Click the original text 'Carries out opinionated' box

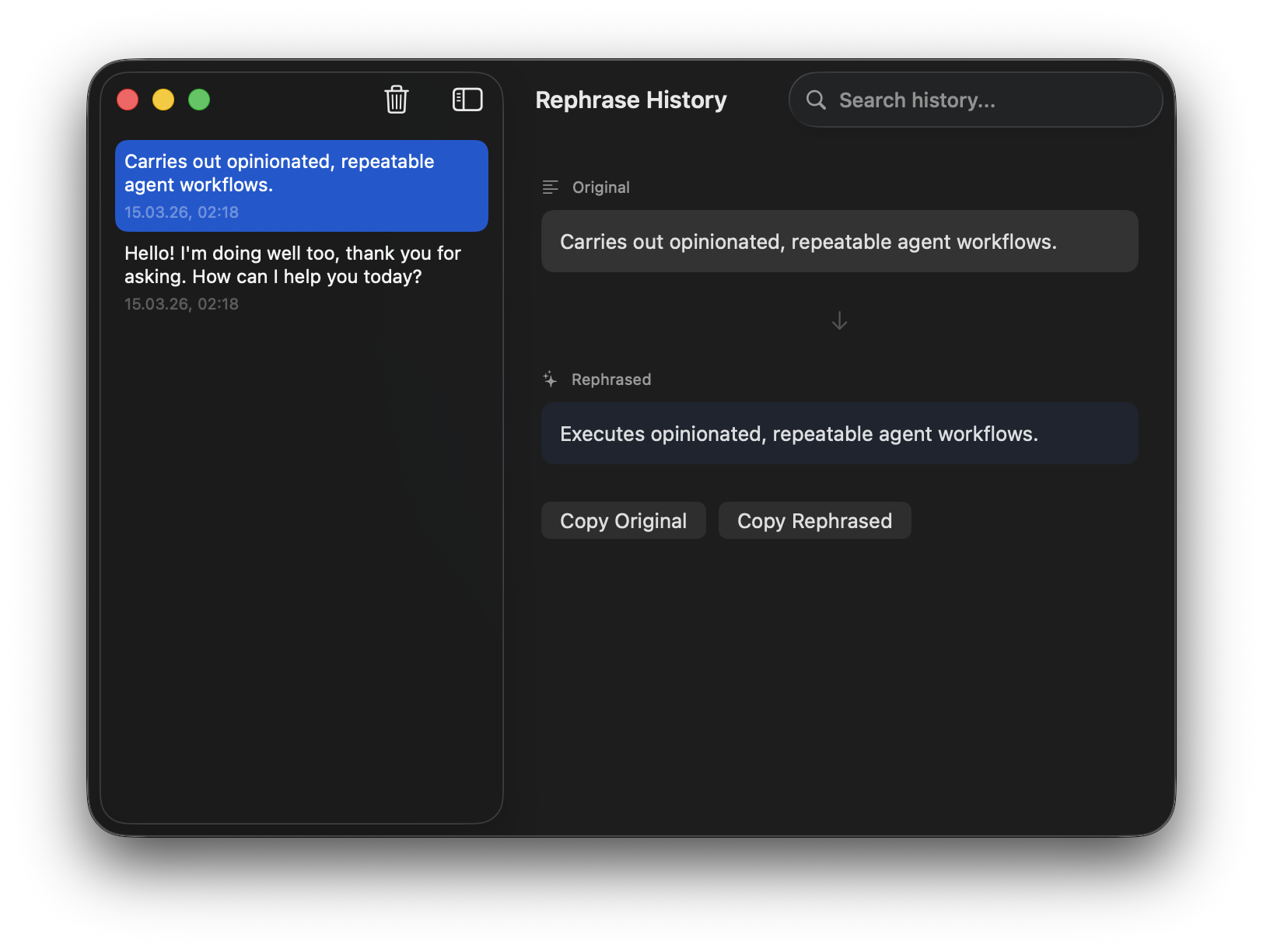coord(839,242)
